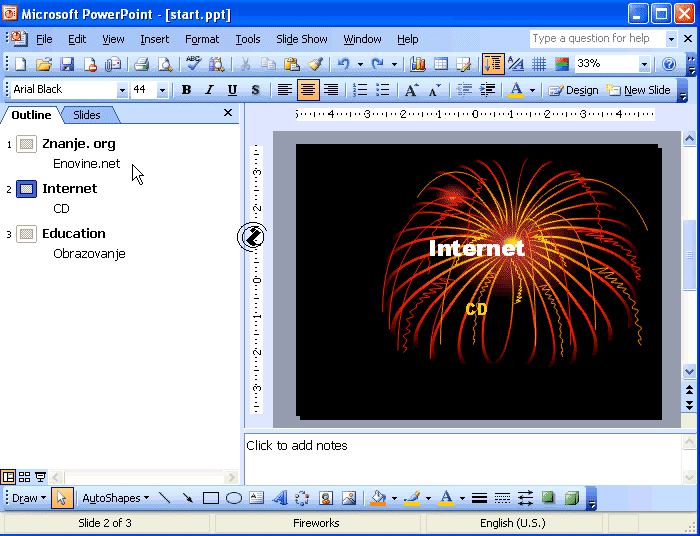Toggle Show/Hide Grid
Image resolution: width=700 pixels, height=536 pixels.
tap(539, 64)
